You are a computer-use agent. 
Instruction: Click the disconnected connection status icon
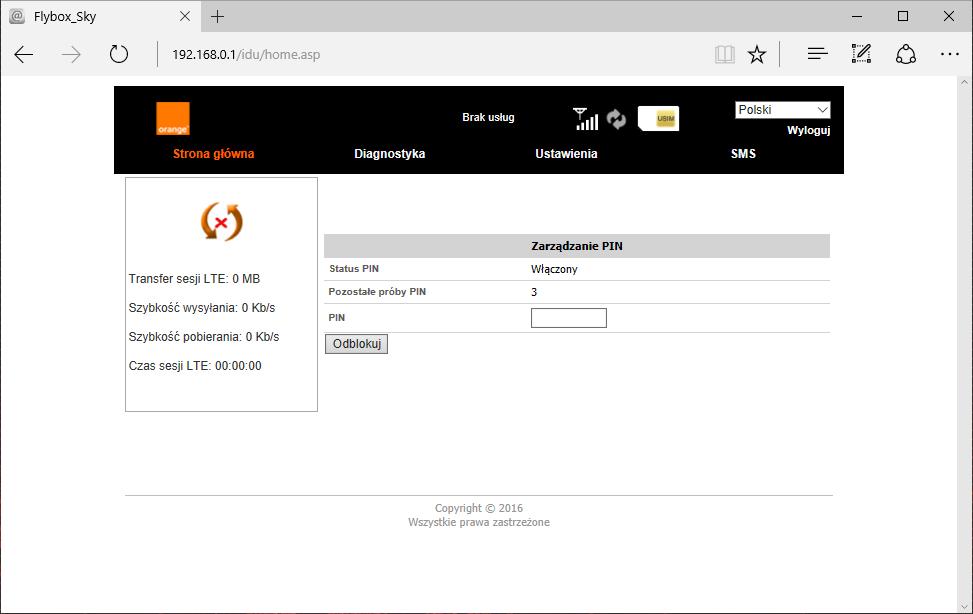pos(222,222)
